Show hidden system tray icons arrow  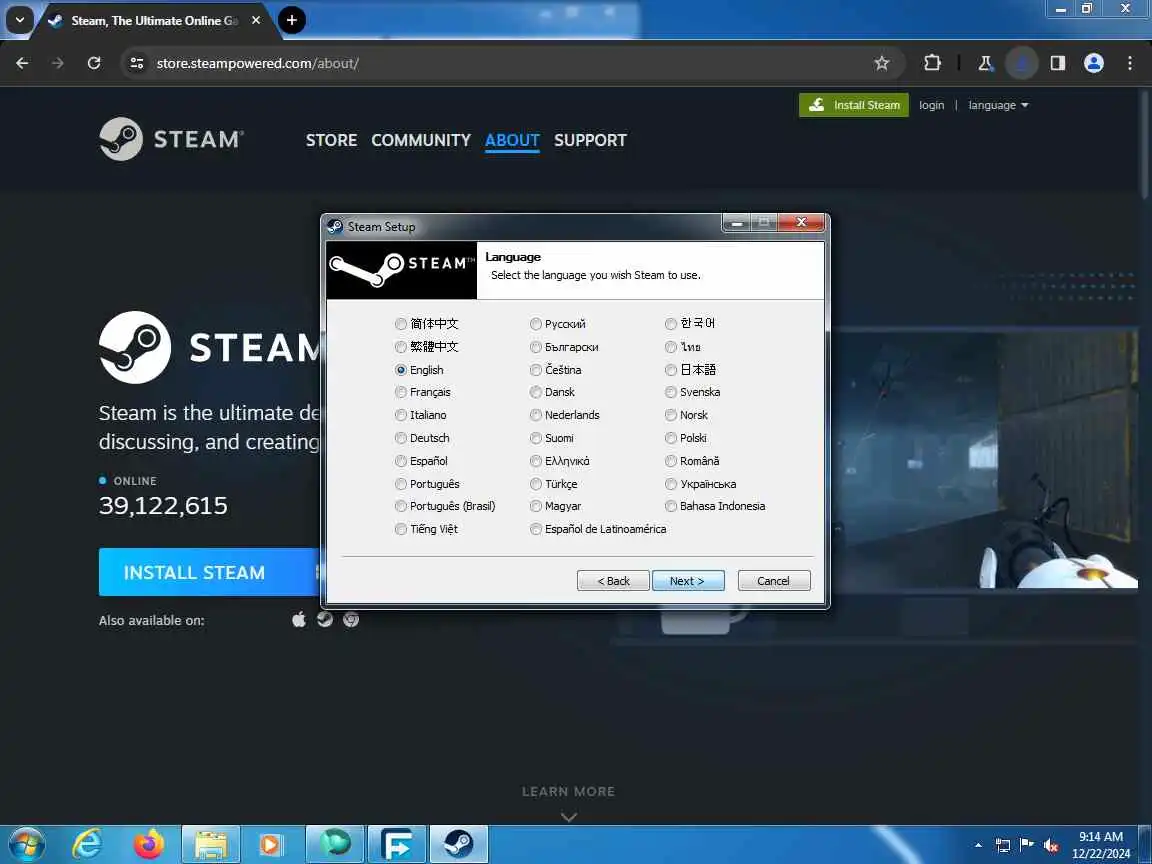pos(978,845)
